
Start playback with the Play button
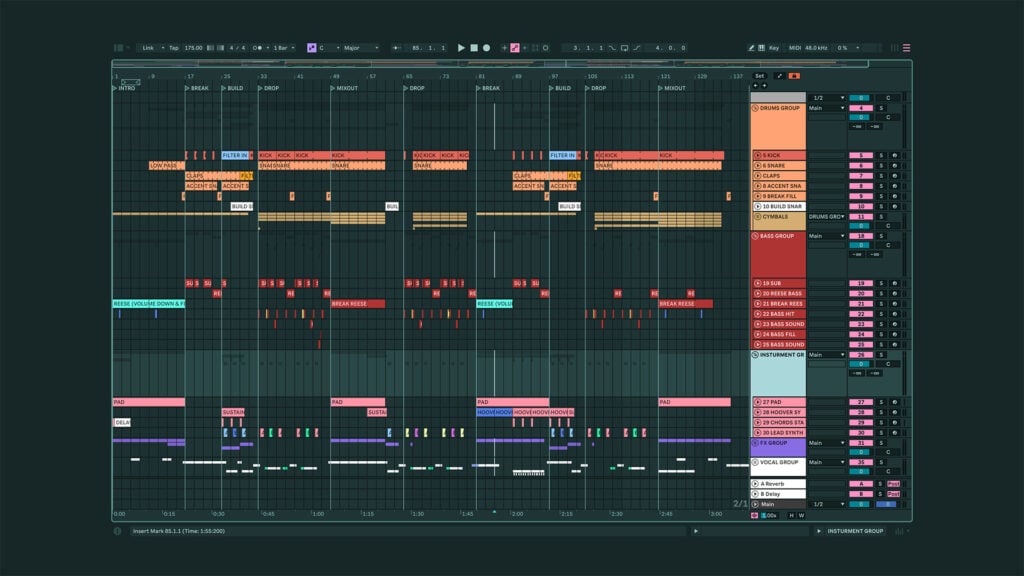461,48
